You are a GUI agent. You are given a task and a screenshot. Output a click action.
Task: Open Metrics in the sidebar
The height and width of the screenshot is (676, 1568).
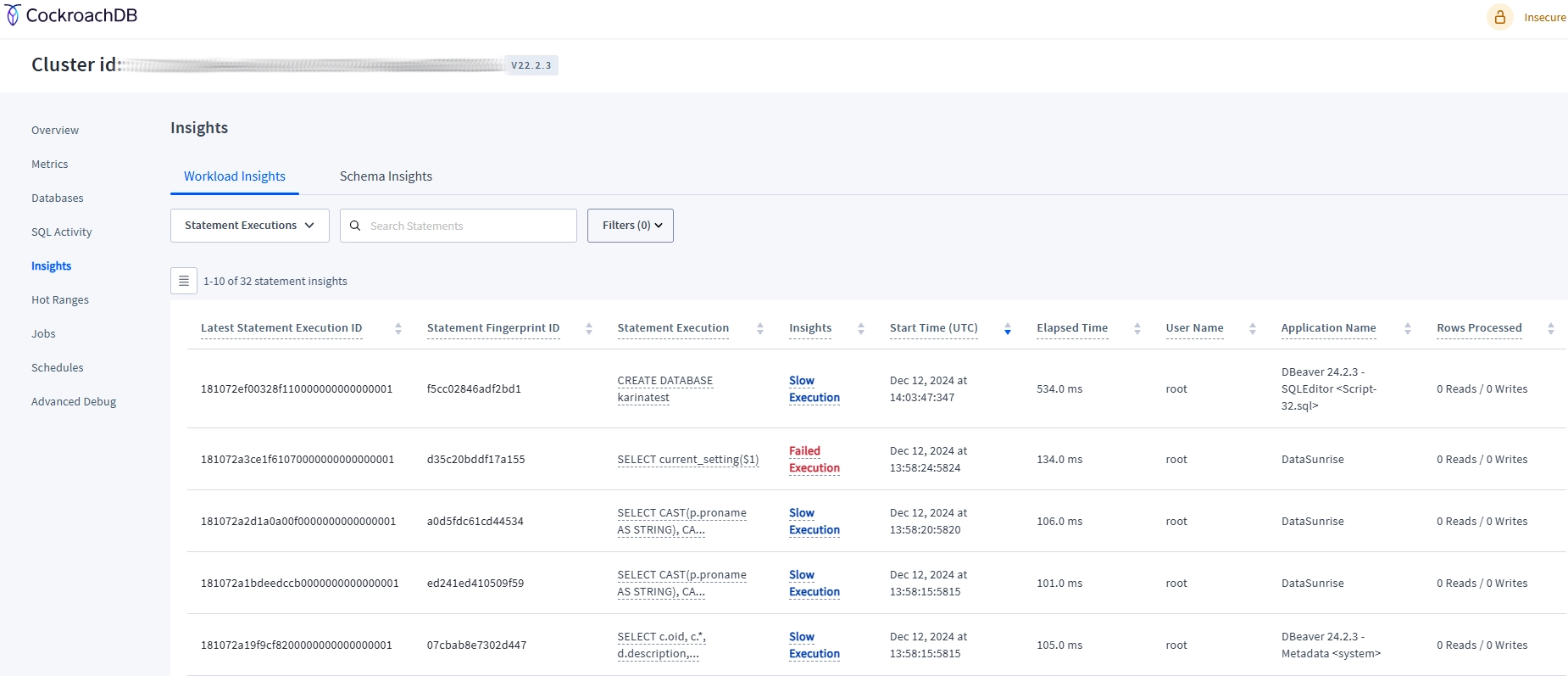50,164
